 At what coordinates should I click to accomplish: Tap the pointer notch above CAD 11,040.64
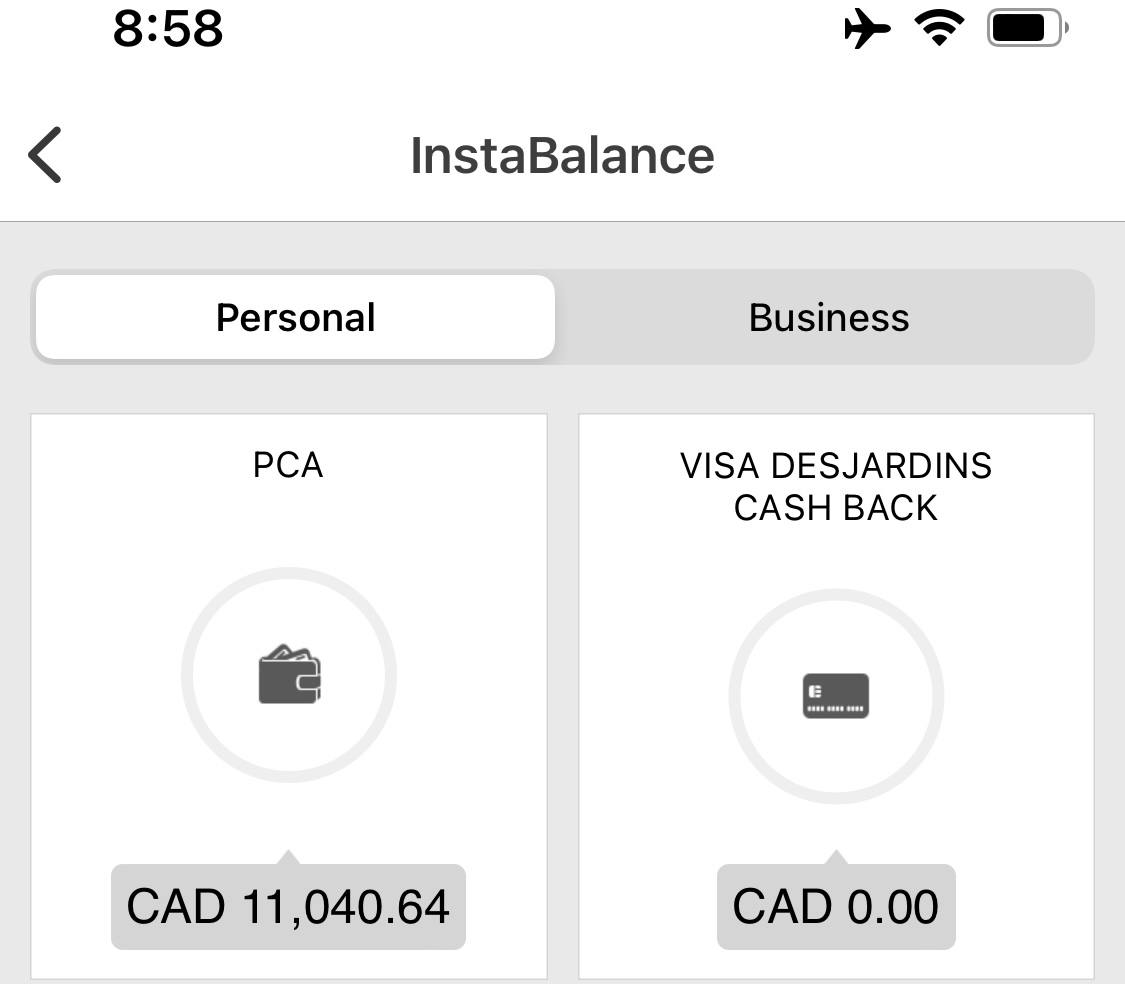point(288,857)
